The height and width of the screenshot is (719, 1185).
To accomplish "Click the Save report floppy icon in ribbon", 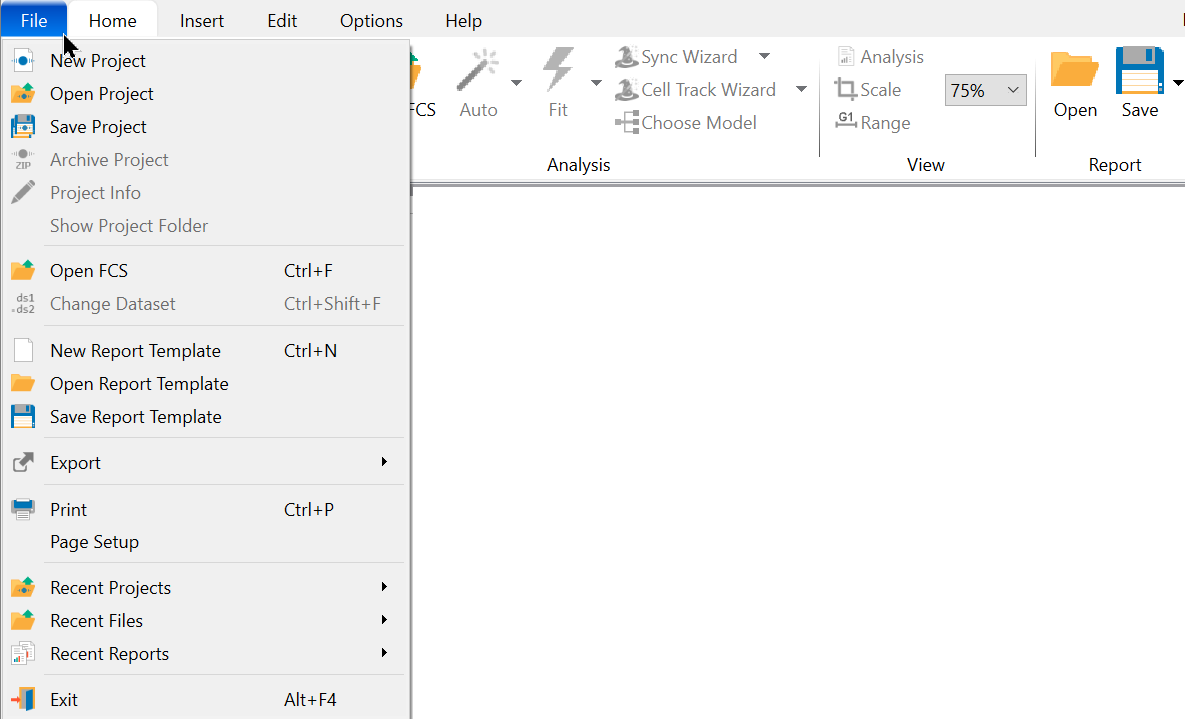I will [1139, 71].
